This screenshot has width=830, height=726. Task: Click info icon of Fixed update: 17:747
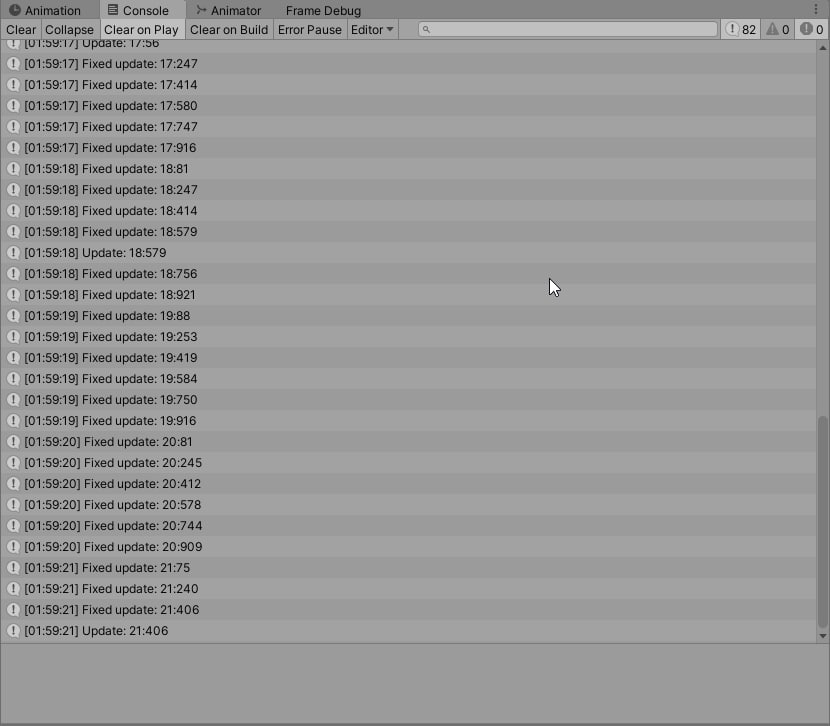coord(13,126)
